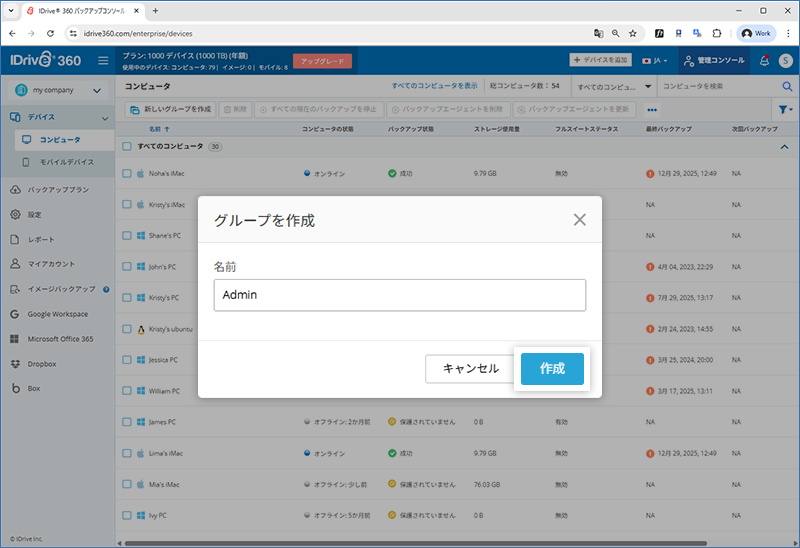Select the checkbox for Noha's iMac

point(127,174)
